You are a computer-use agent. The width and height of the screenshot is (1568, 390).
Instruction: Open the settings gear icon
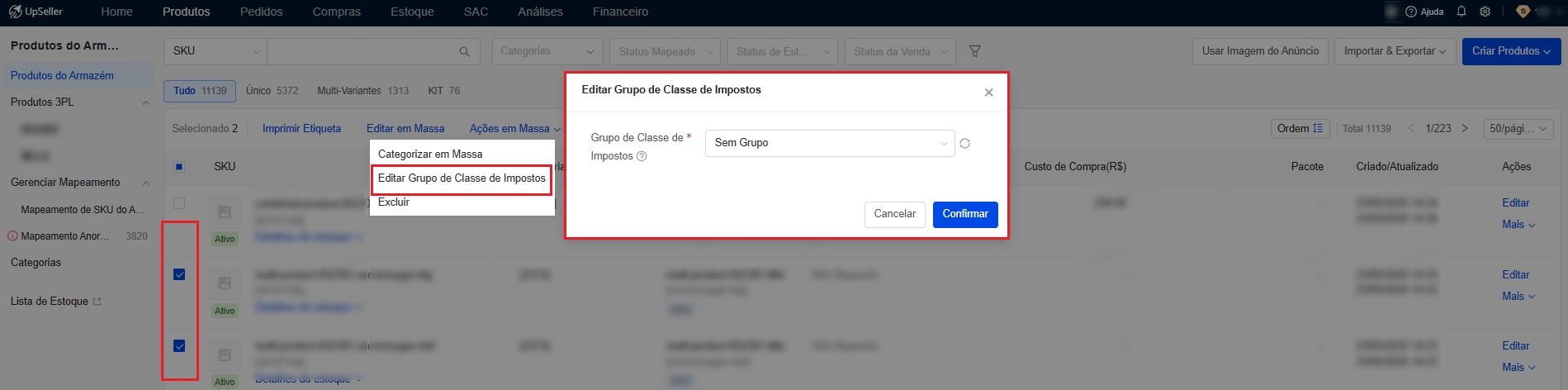1485,12
